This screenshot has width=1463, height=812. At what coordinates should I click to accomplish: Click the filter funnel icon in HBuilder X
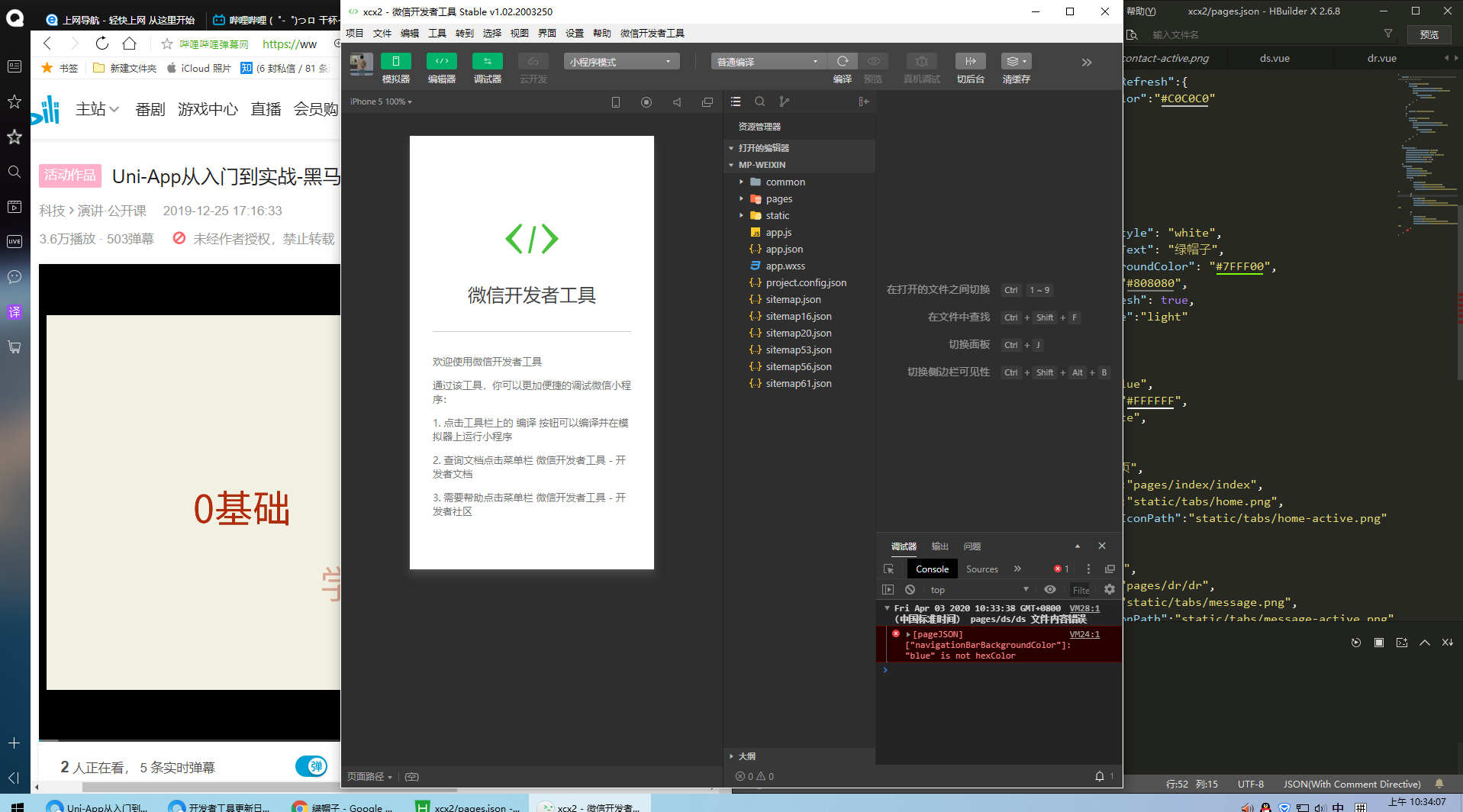point(1388,34)
